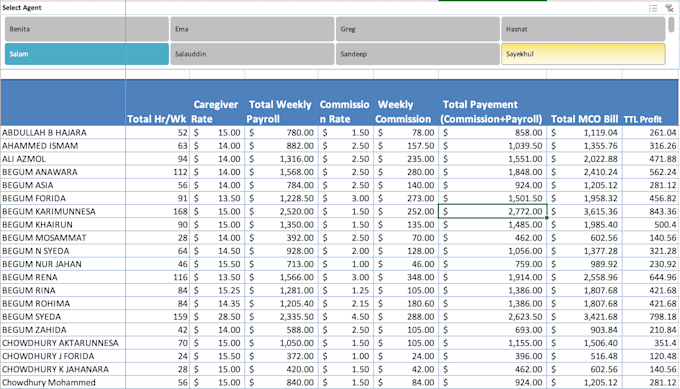Select the BEGUM ASIA name cell
The height and width of the screenshot is (389, 680).
coord(63,185)
